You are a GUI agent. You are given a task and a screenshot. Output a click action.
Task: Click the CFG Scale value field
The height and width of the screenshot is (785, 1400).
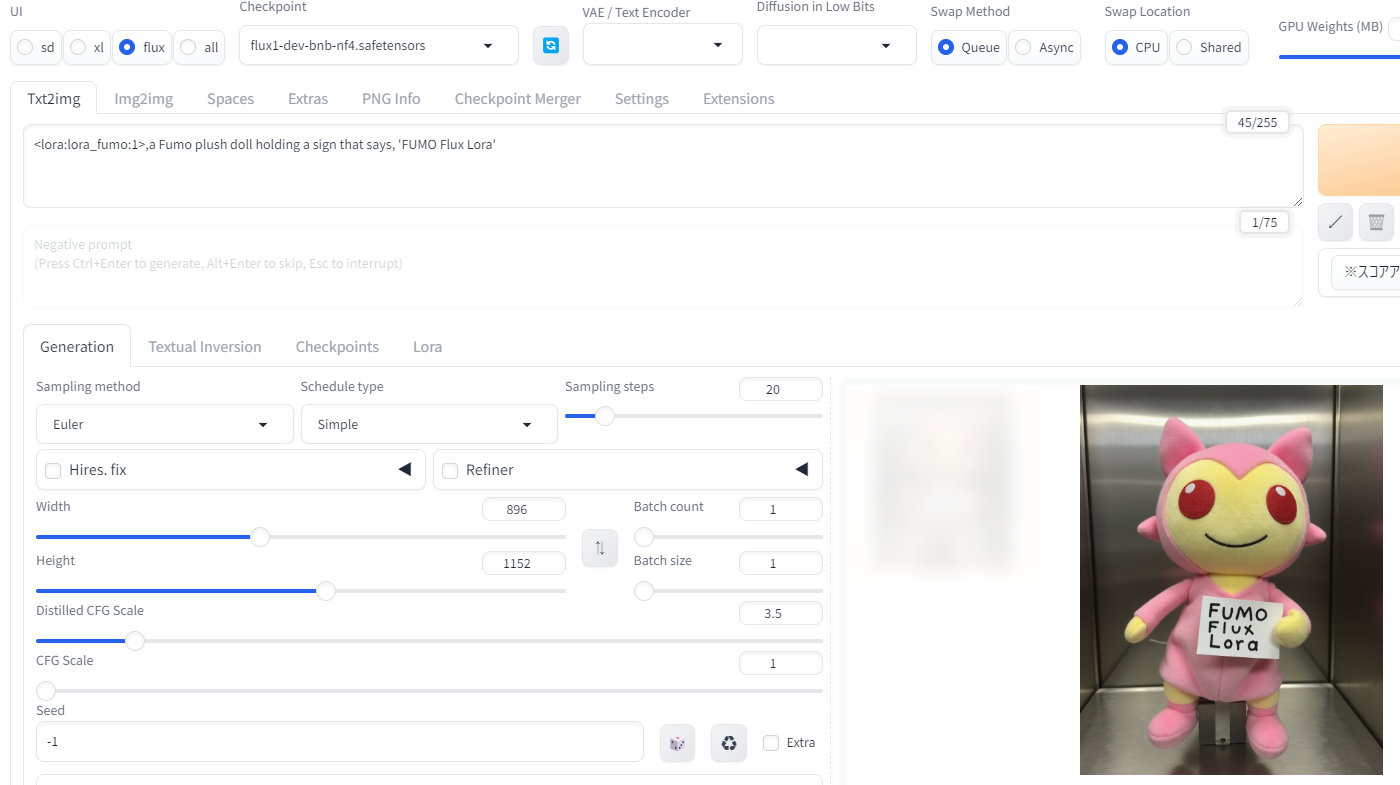[780, 664]
